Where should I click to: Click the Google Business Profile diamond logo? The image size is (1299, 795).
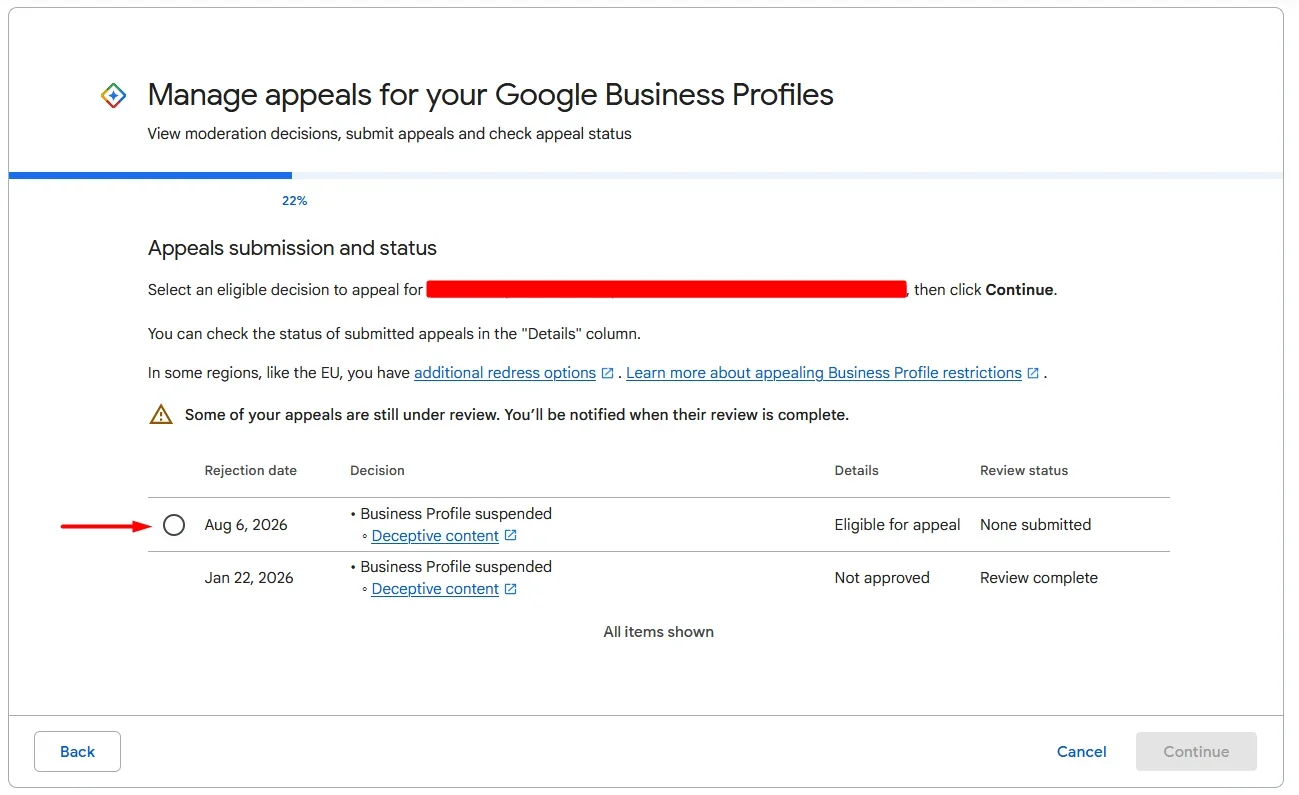(113, 96)
